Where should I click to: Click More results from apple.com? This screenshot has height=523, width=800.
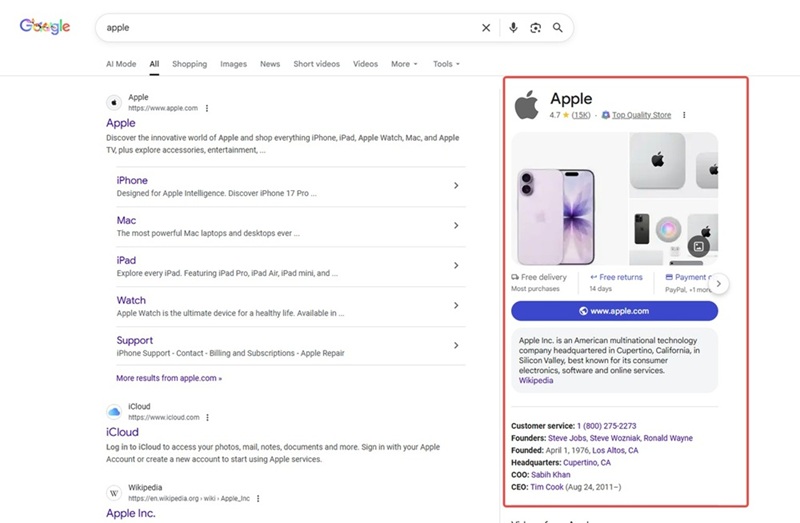tap(169, 378)
